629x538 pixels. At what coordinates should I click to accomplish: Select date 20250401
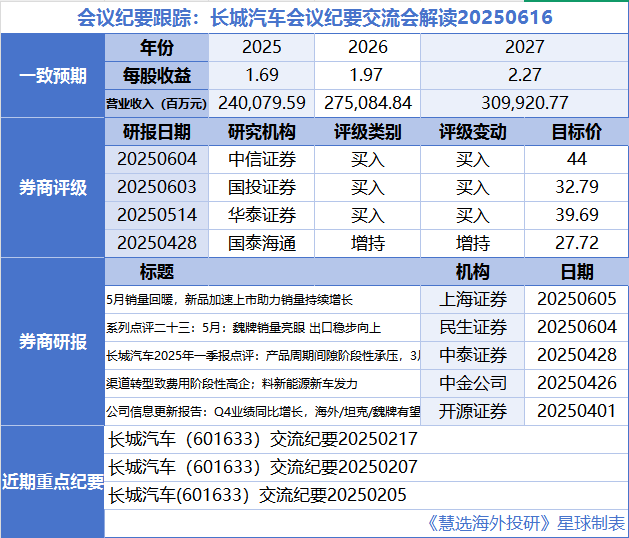pos(576,412)
